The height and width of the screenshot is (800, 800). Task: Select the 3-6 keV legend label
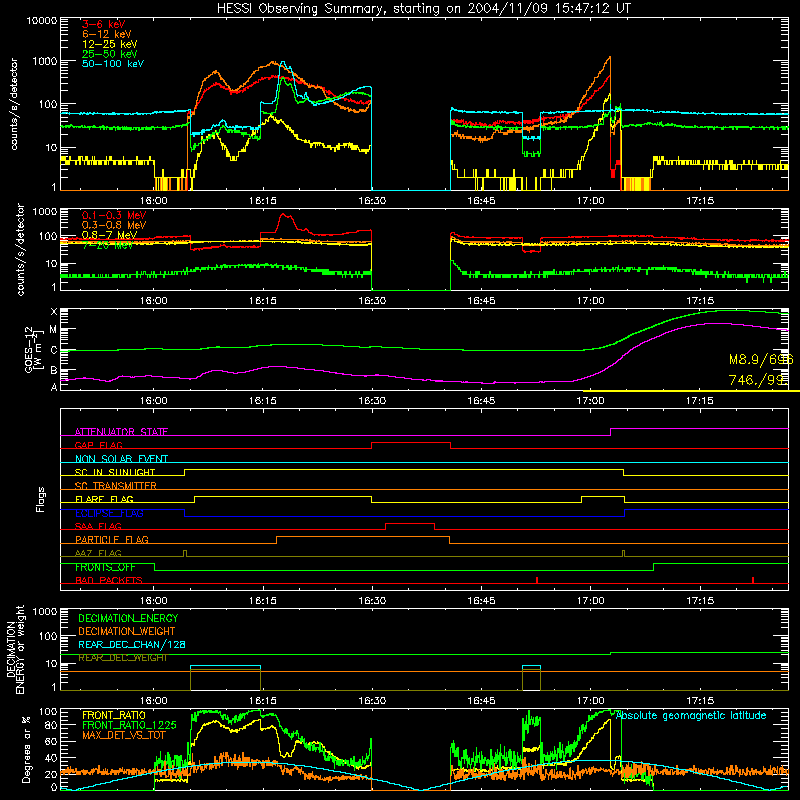(x=104, y=24)
